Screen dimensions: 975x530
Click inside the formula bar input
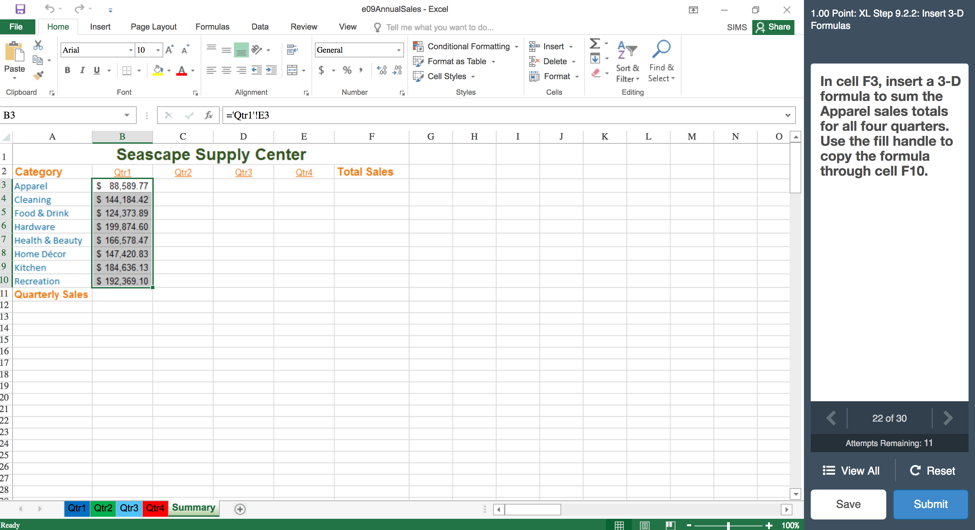tap(500, 115)
